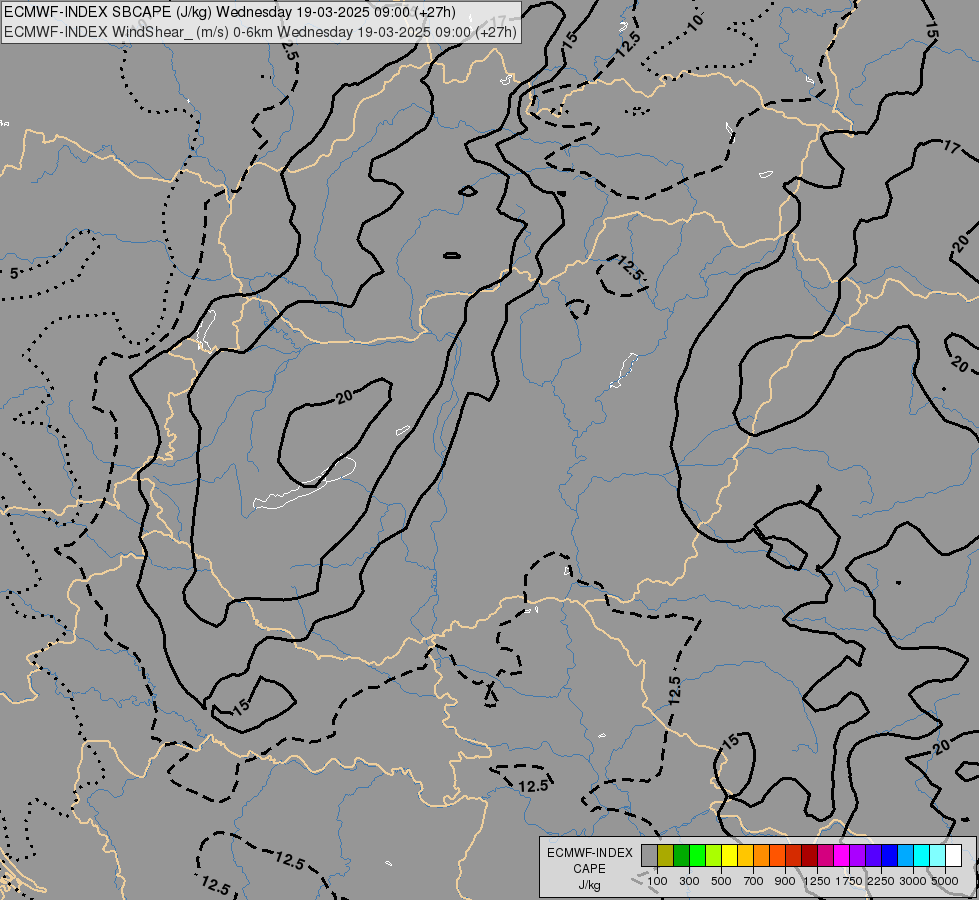The width and height of the screenshot is (979, 900).
Task: Click the SBCAPE title line at top
Action: point(230,12)
